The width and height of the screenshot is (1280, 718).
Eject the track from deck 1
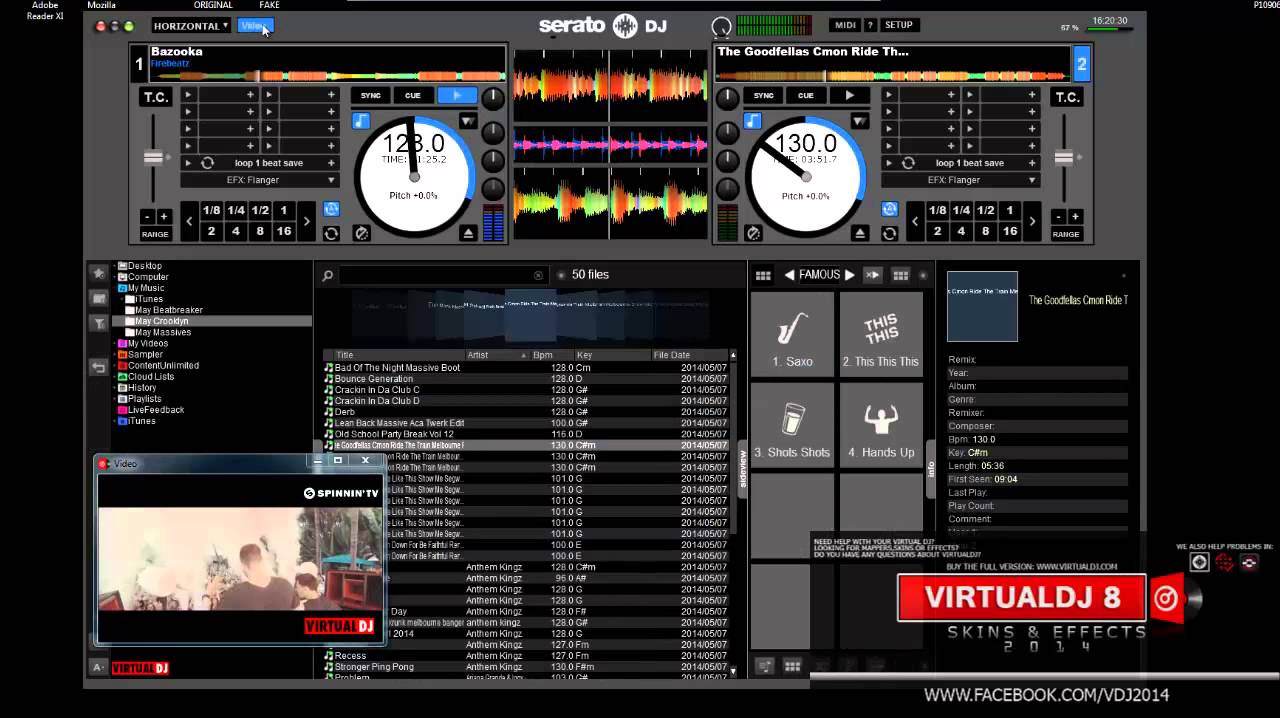[468, 233]
